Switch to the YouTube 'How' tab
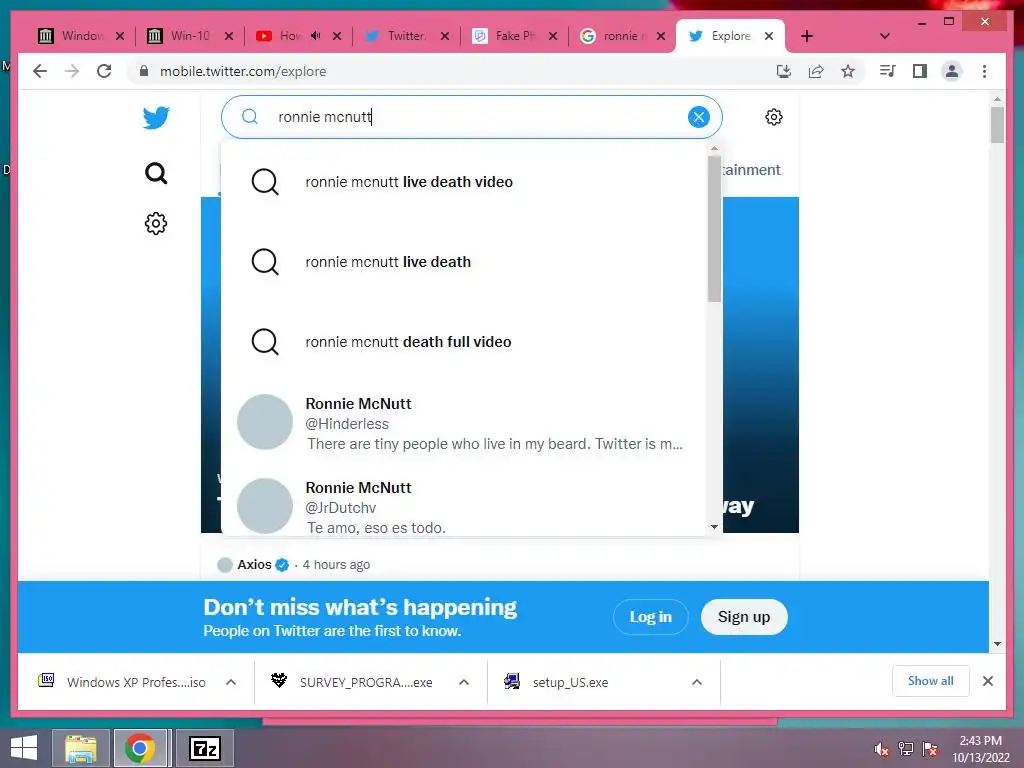The image size is (1024, 768). click(x=281, y=36)
